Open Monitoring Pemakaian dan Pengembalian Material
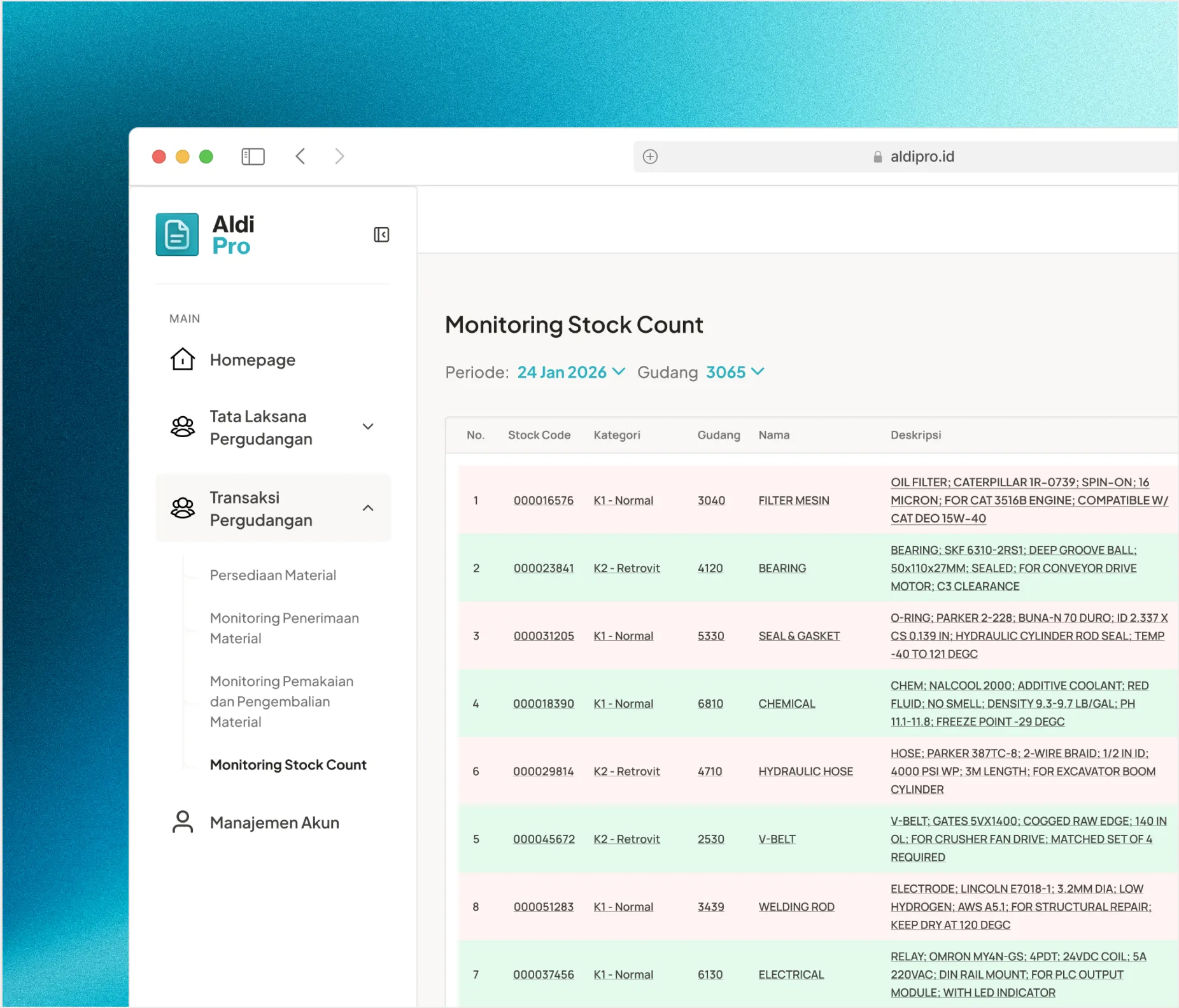This screenshot has height=1008, width=1179. (281, 701)
